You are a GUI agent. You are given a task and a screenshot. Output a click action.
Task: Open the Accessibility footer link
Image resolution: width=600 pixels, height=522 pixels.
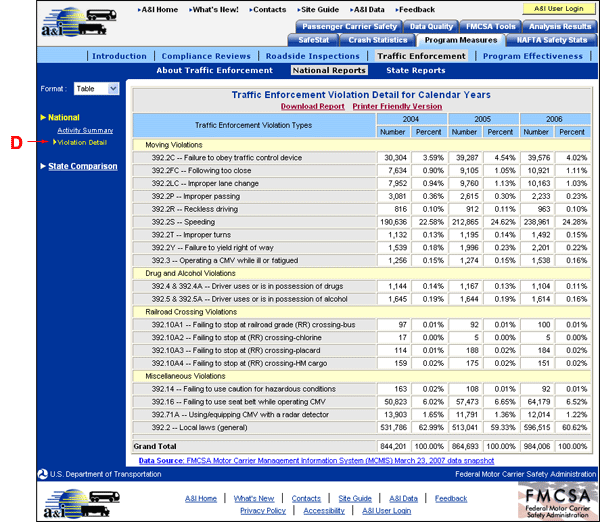[324, 511]
